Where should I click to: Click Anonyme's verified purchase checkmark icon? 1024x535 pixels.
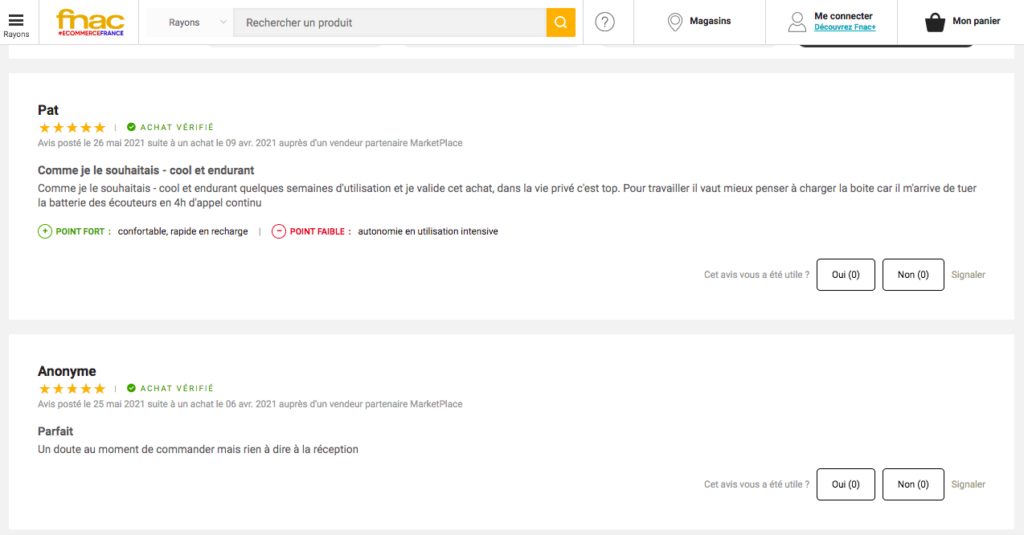click(131, 388)
